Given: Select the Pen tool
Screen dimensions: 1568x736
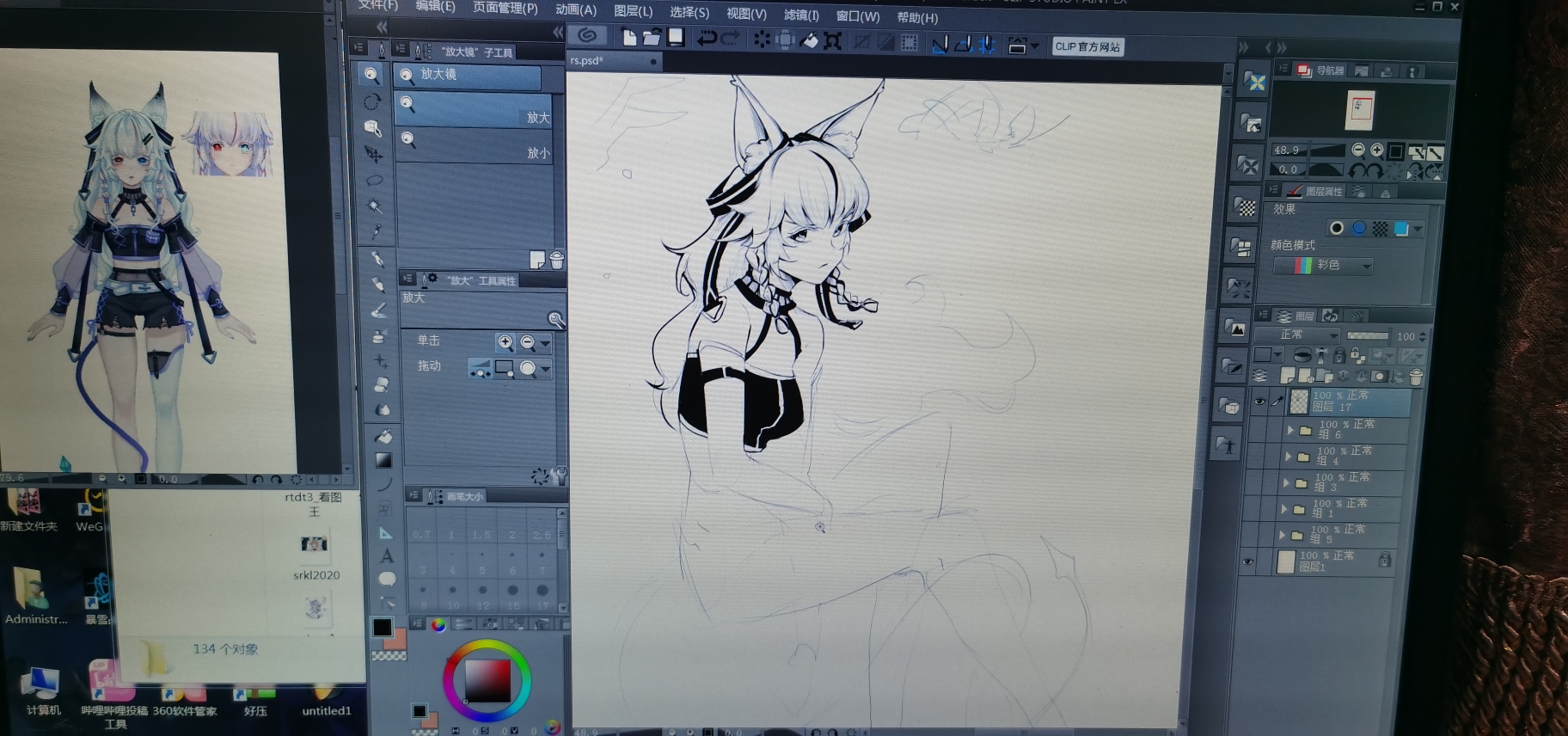Looking at the screenshot, I should pos(377,259).
